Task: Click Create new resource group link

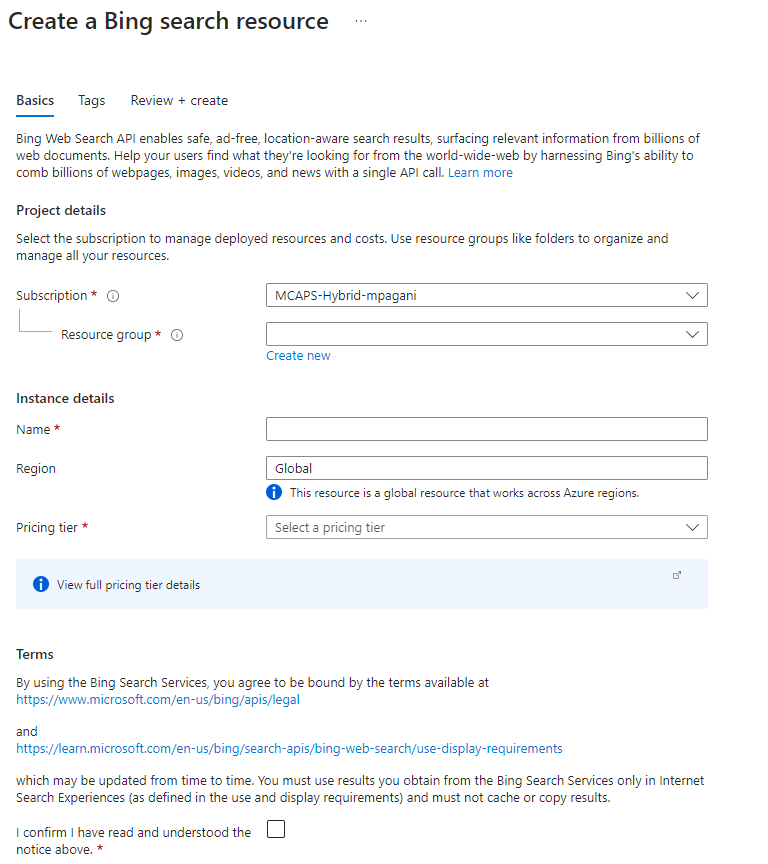Action: [x=298, y=356]
